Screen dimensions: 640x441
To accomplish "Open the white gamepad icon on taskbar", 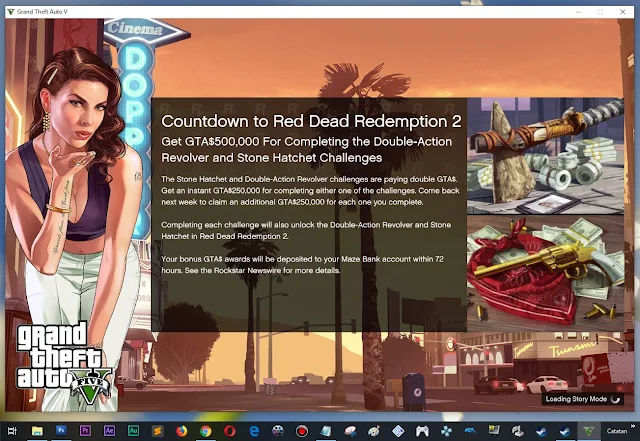I will [422, 431].
